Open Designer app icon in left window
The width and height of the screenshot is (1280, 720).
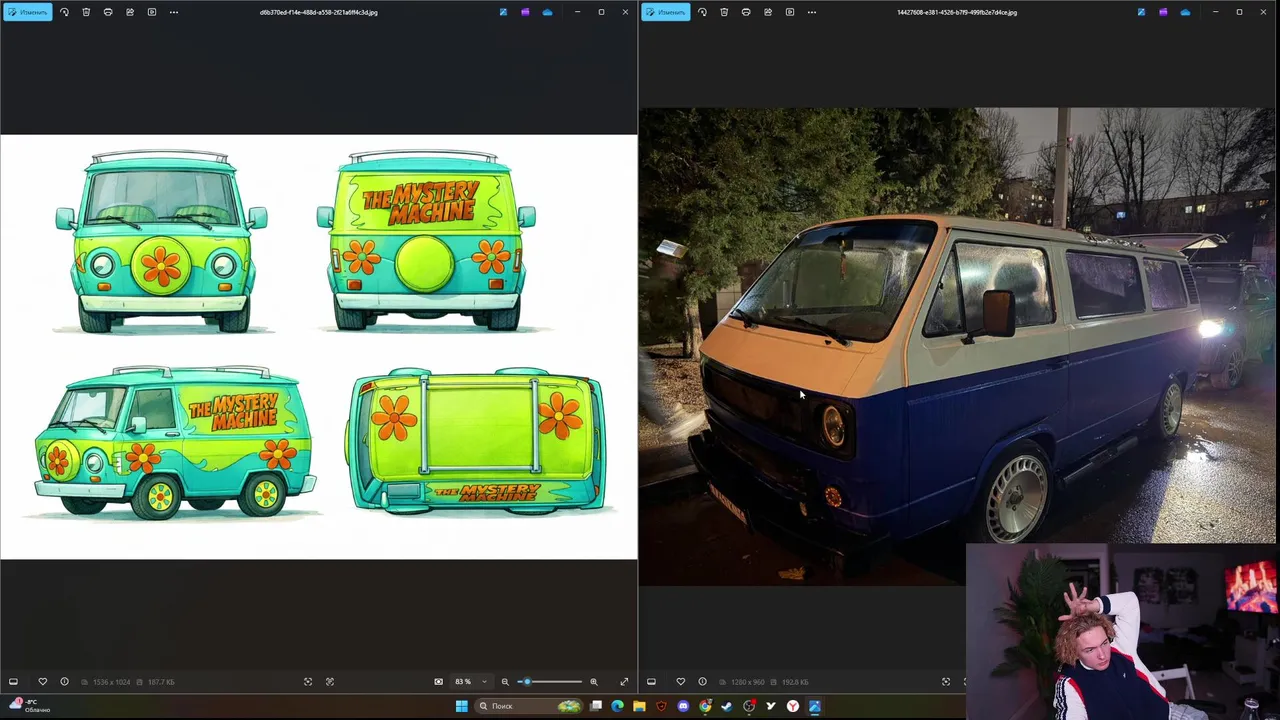[x=503, y=12]
